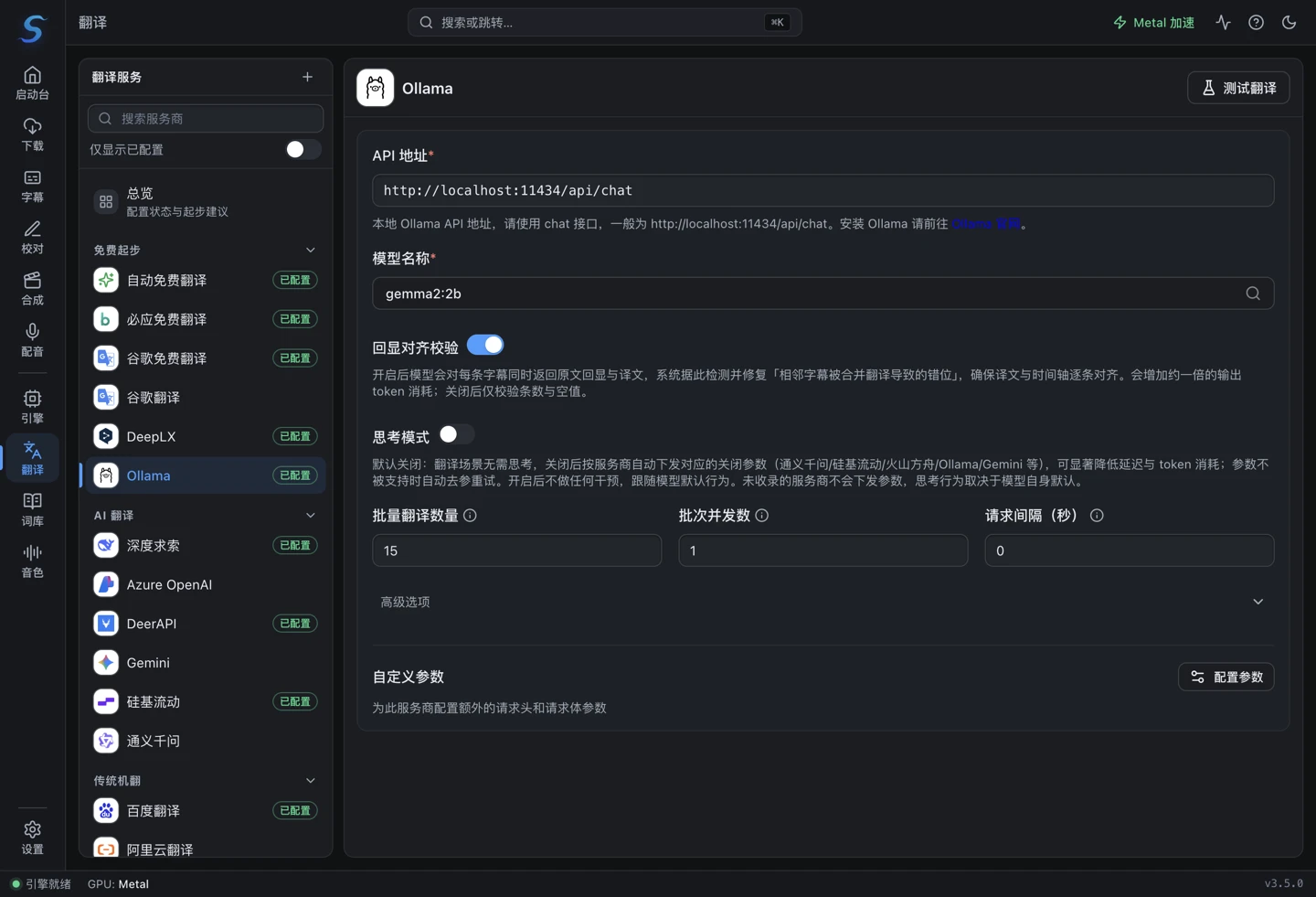Select 总览 overview entry
The height and width of the screenshot is (897, 1316).
point(206,202)
